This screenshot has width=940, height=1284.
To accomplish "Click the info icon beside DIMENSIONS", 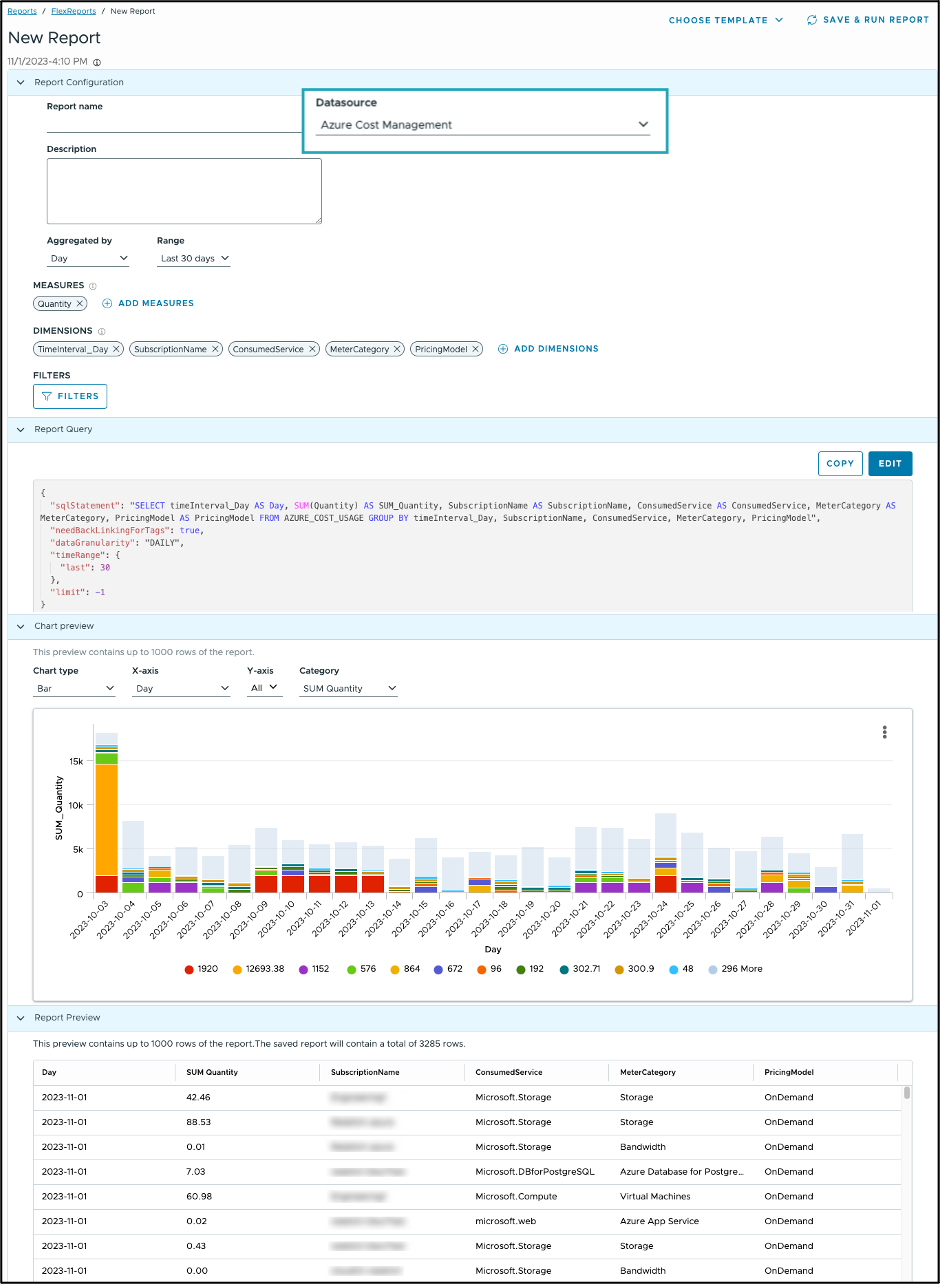I will pos(101,331).
